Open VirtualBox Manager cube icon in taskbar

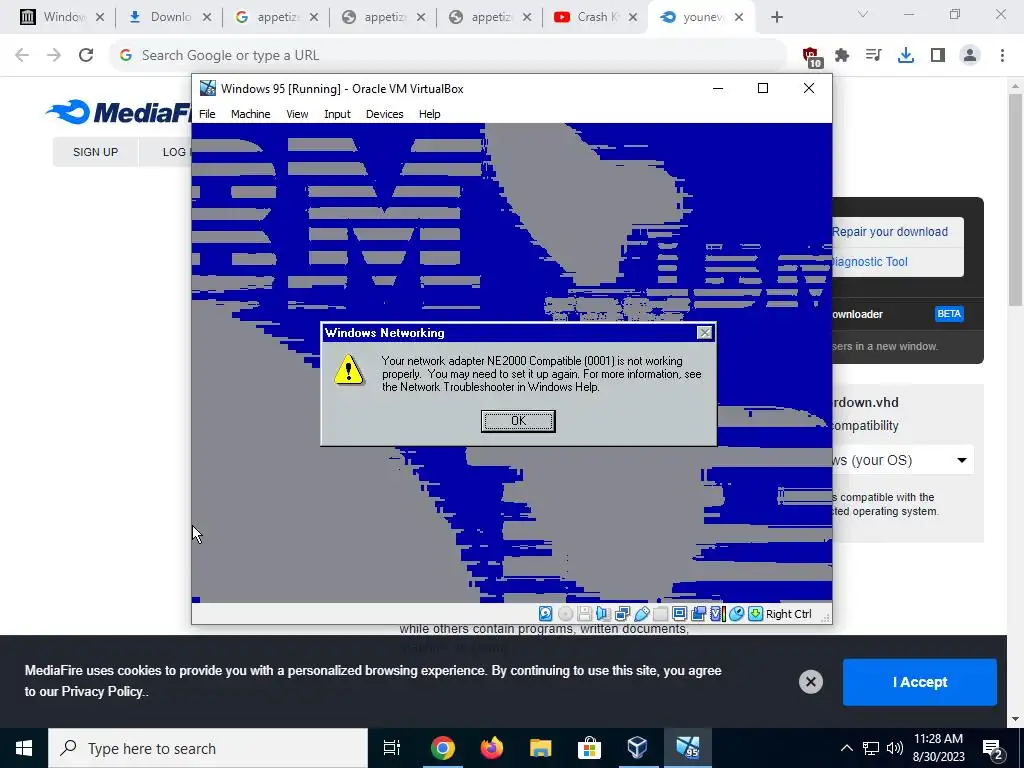pyautogui.click(x=637, y=748)
